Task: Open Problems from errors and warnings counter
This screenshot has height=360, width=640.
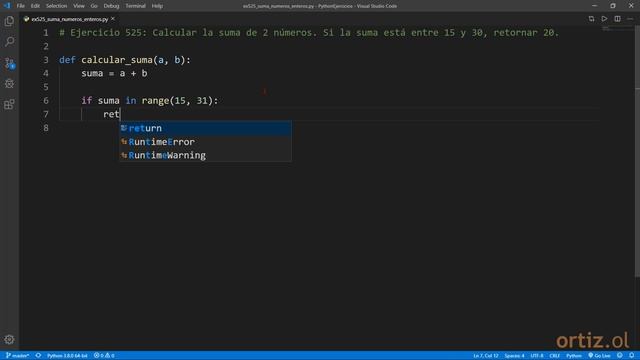Action: point(104,356)
